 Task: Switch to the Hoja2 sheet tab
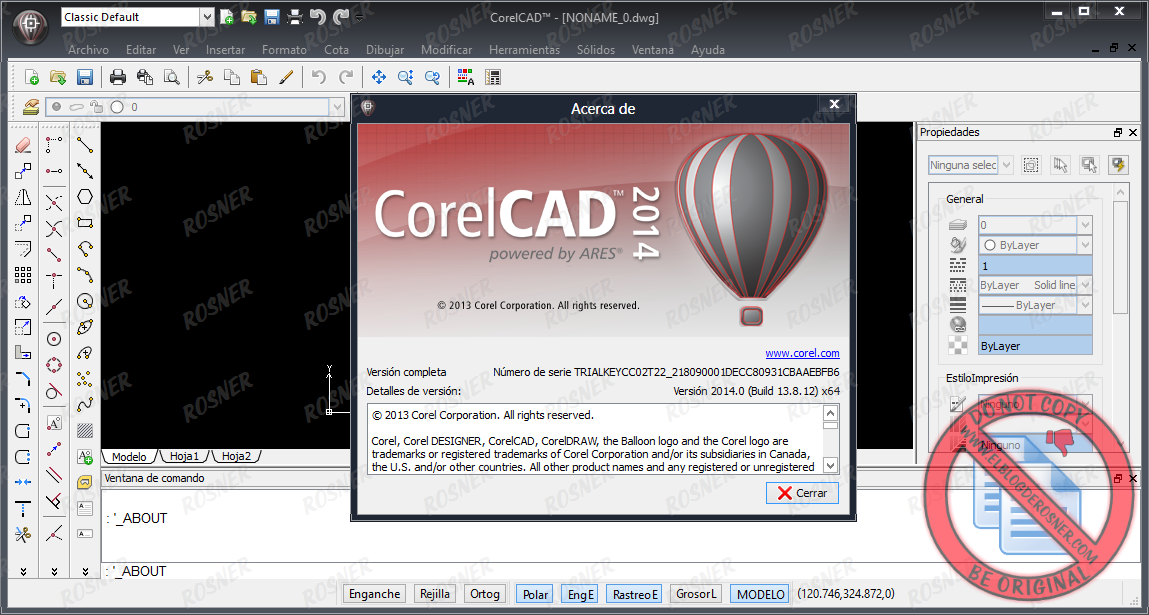click(x=237, y=456)
